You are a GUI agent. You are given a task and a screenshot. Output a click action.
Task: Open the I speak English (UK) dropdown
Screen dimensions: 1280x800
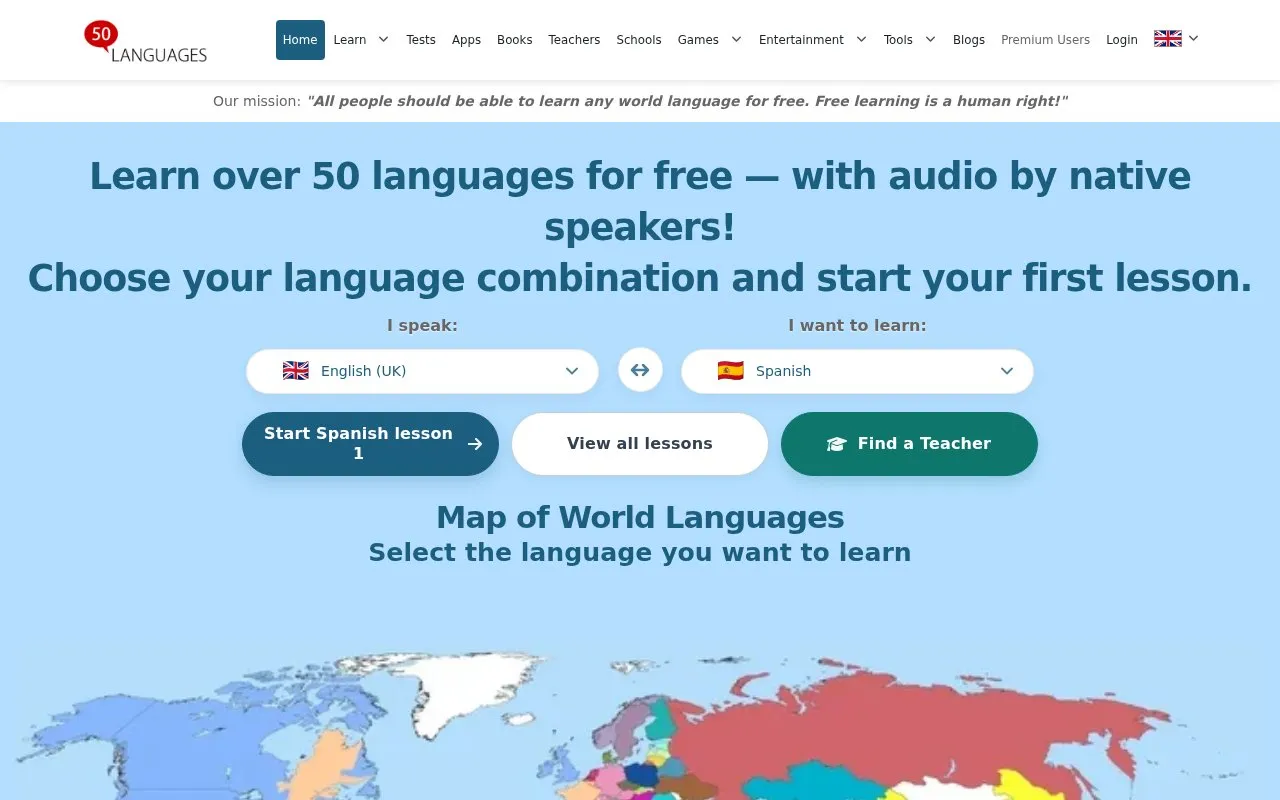pyautogui.click(x=422, y=371)
